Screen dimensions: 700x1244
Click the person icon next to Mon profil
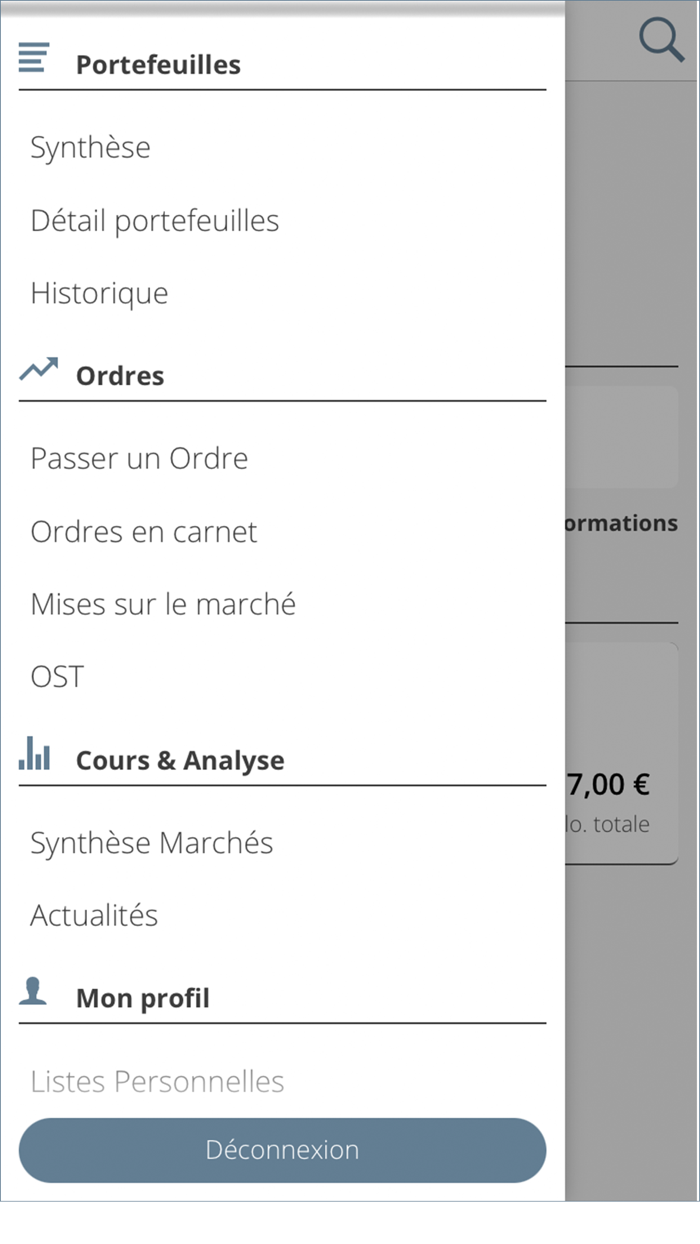tap(33, 991)
